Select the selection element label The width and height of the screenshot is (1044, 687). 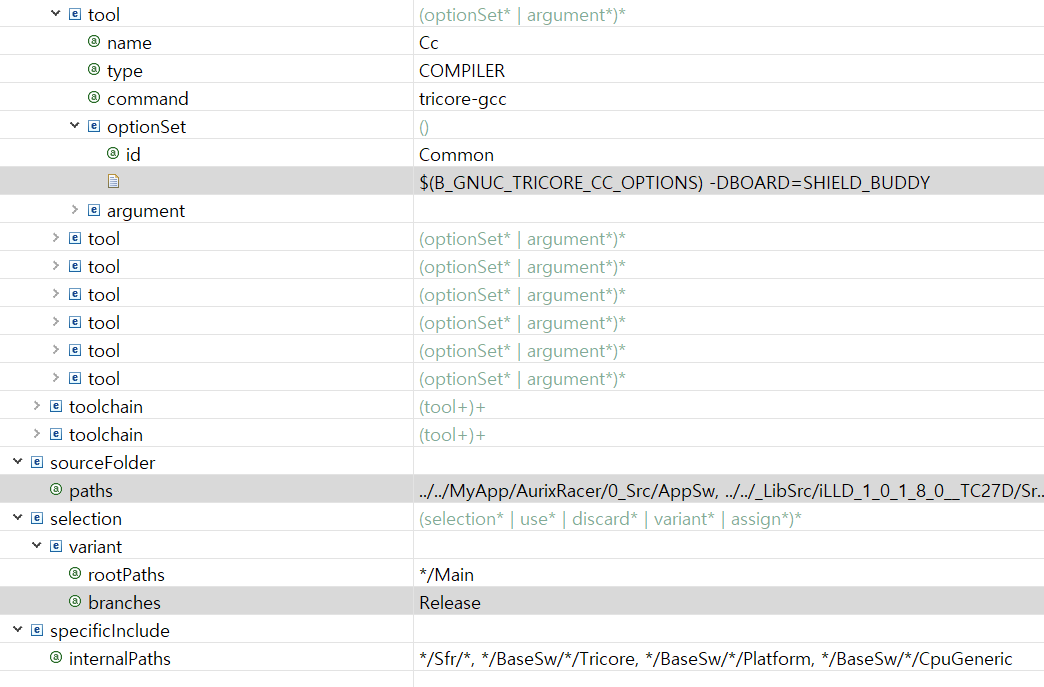(86, 519)
